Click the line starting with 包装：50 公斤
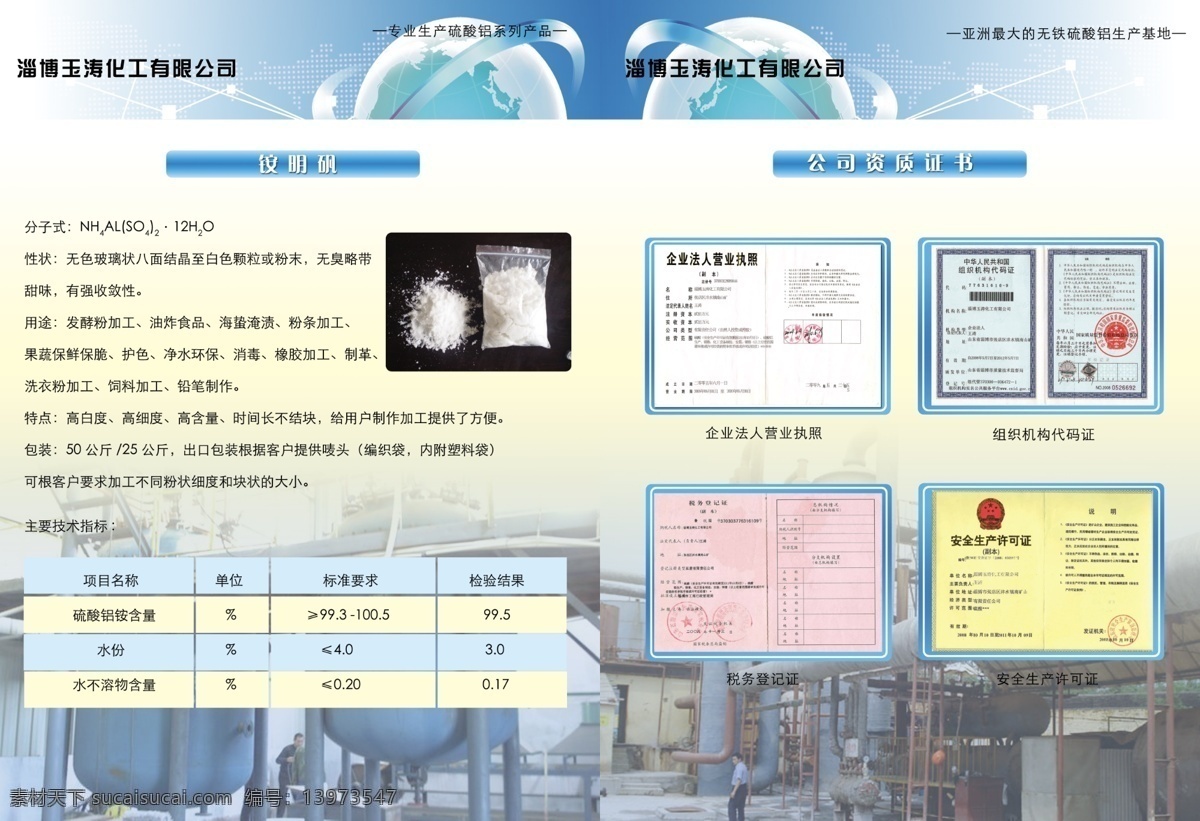Viewport: 1200px width, 821px height. tap(259, 450)
